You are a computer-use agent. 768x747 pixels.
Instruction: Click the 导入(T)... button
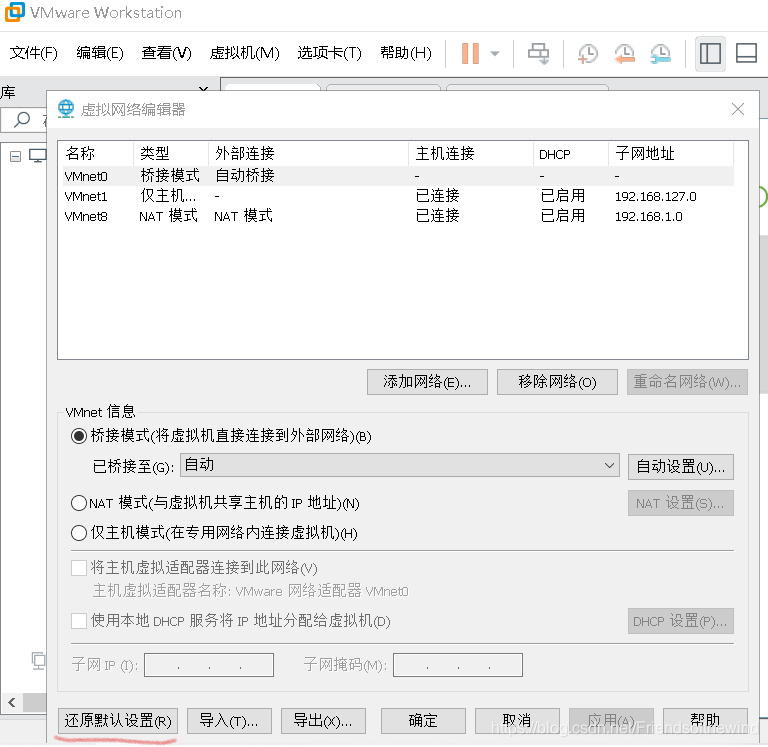coord(229,721)
